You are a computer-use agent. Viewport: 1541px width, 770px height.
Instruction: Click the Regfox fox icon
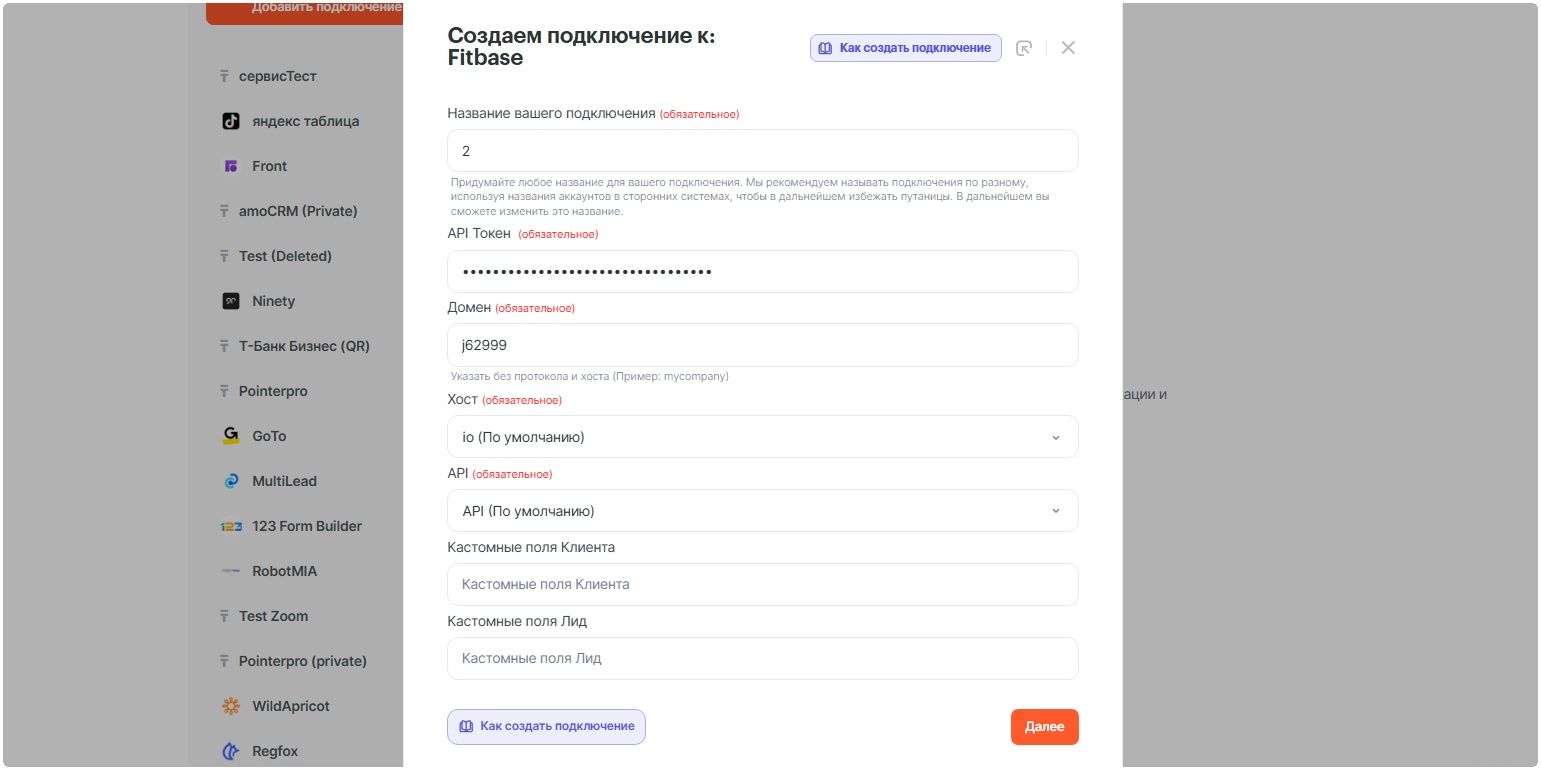(x=231, y=751)
